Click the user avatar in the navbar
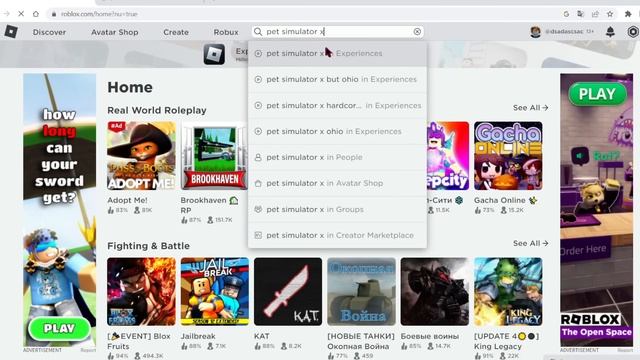Image resolution: width=640 pixels, height=360 pixels. click(536, 31)
